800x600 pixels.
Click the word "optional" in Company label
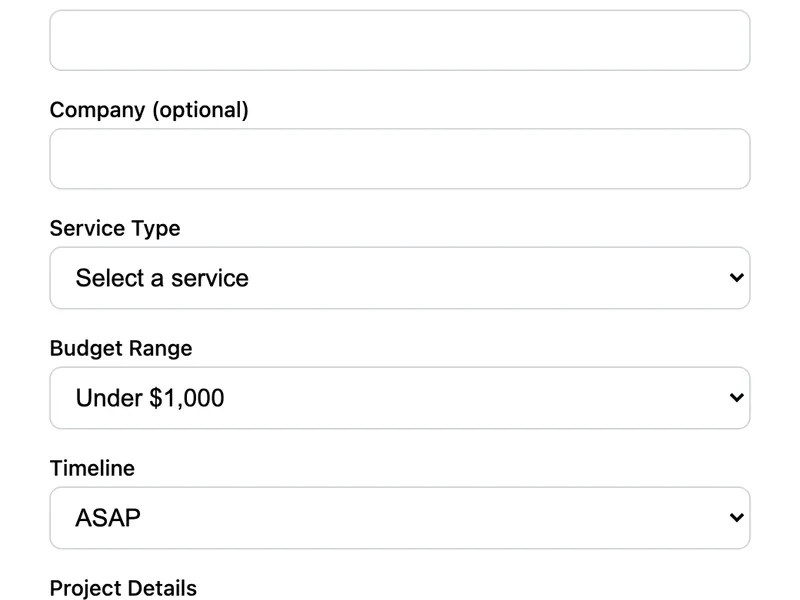point(199,110)
